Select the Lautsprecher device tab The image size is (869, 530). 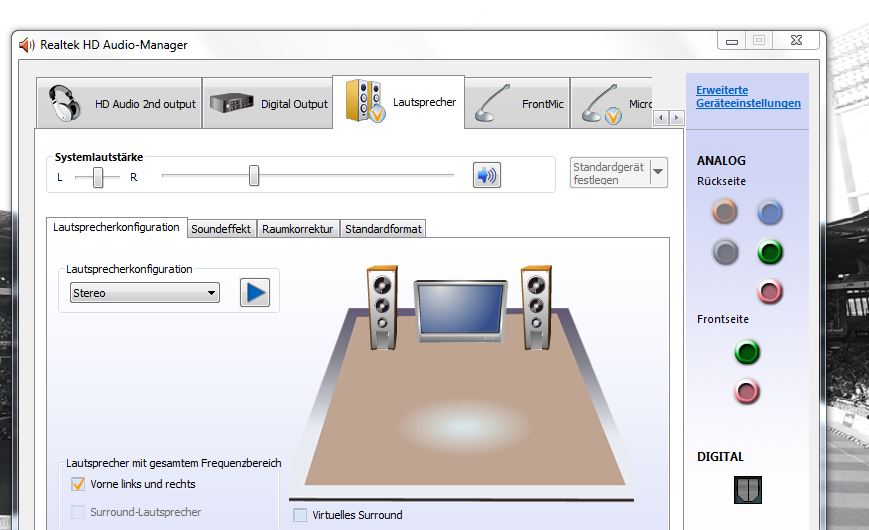point(398,102)
